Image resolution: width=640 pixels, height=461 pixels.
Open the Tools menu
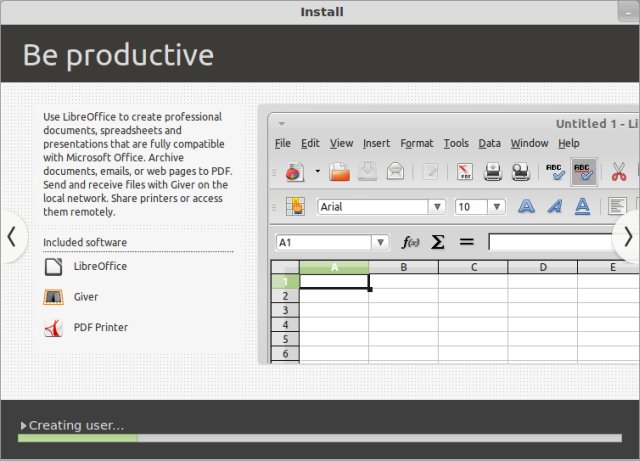456,143
